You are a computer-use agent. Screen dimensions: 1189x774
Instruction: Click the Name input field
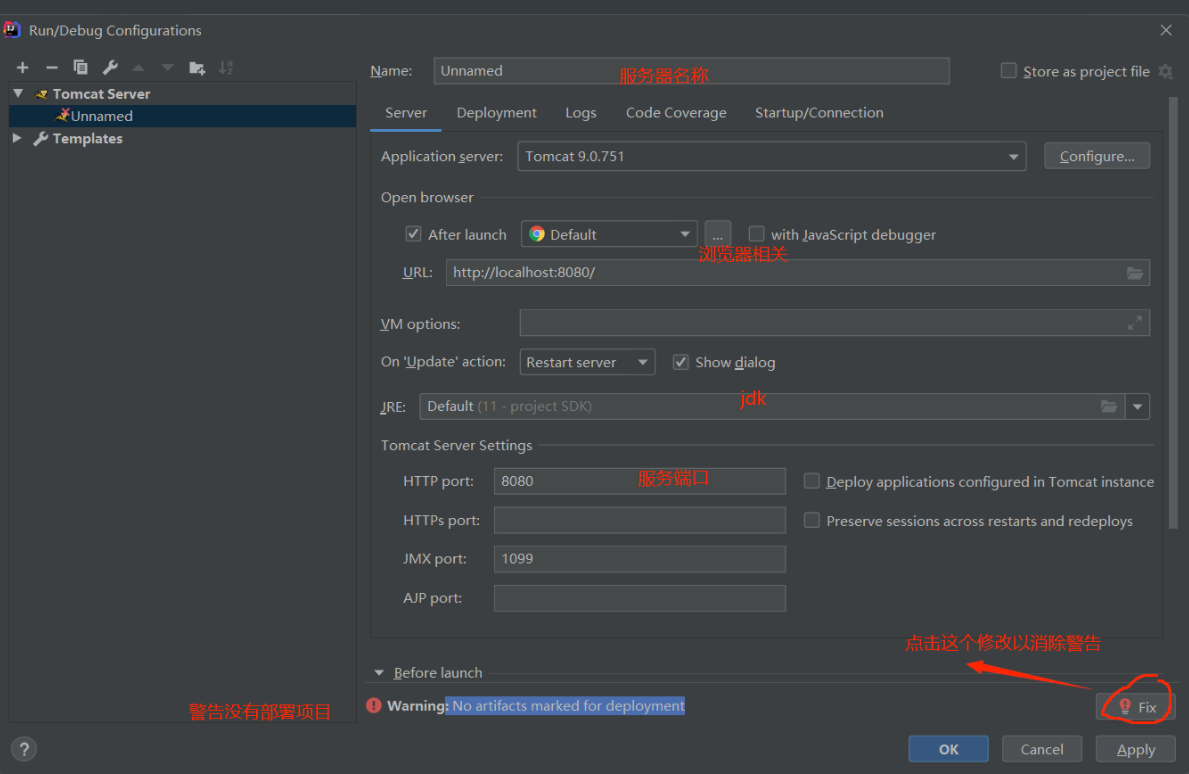point(692,71)
